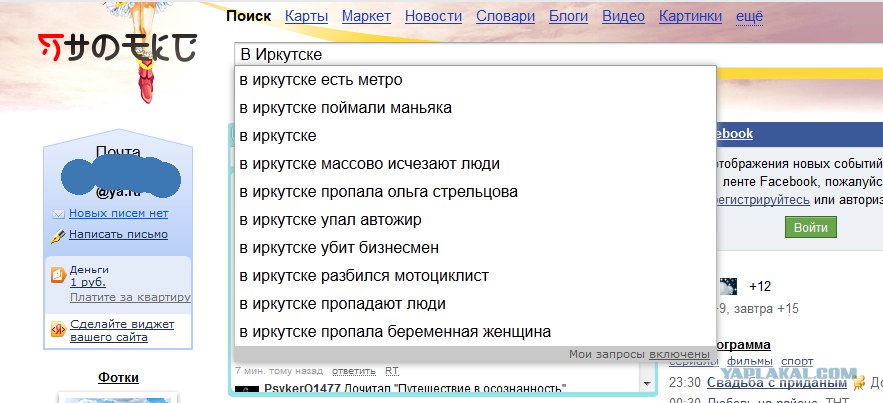Open the 1 руб. balance link
883x403 pixels.
(x=87, y=283)
